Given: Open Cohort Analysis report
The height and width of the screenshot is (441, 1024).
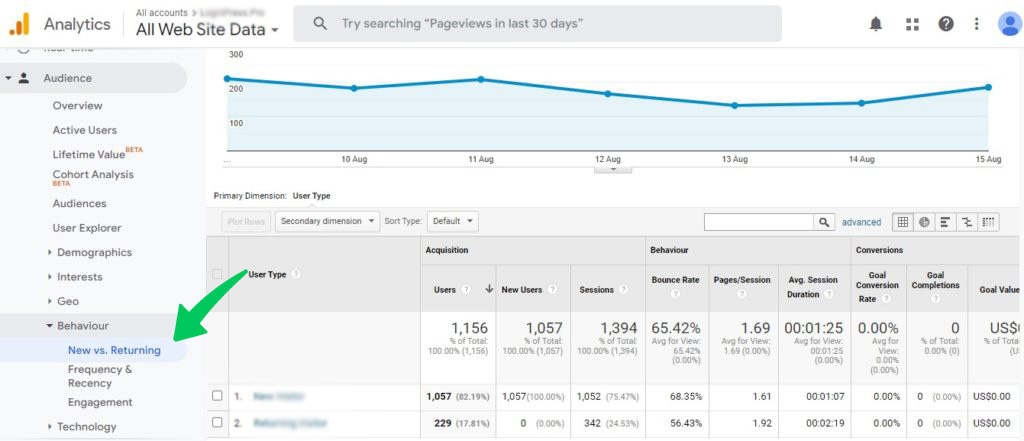Looking at the screenshot, I should coord(93,174).
